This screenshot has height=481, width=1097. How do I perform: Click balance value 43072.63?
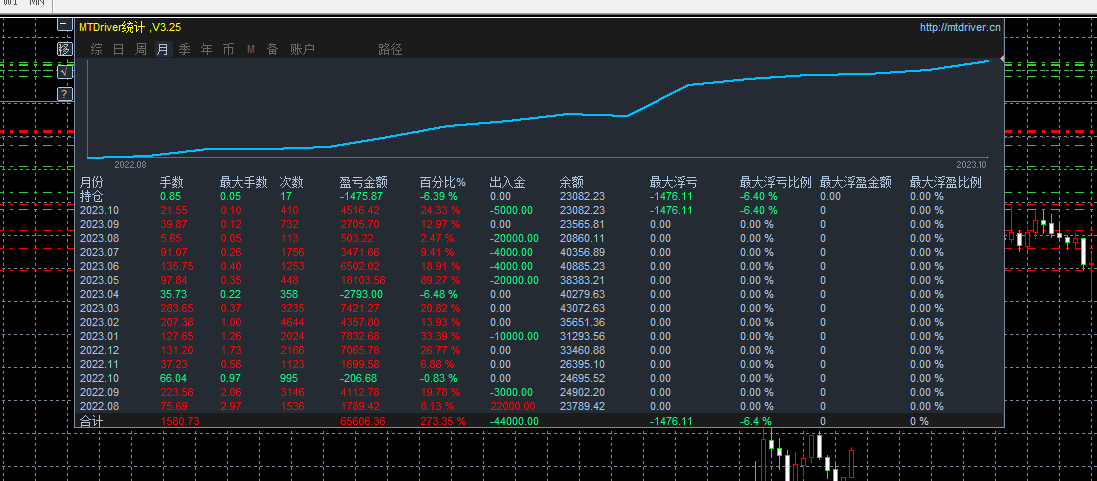[582, 308]
